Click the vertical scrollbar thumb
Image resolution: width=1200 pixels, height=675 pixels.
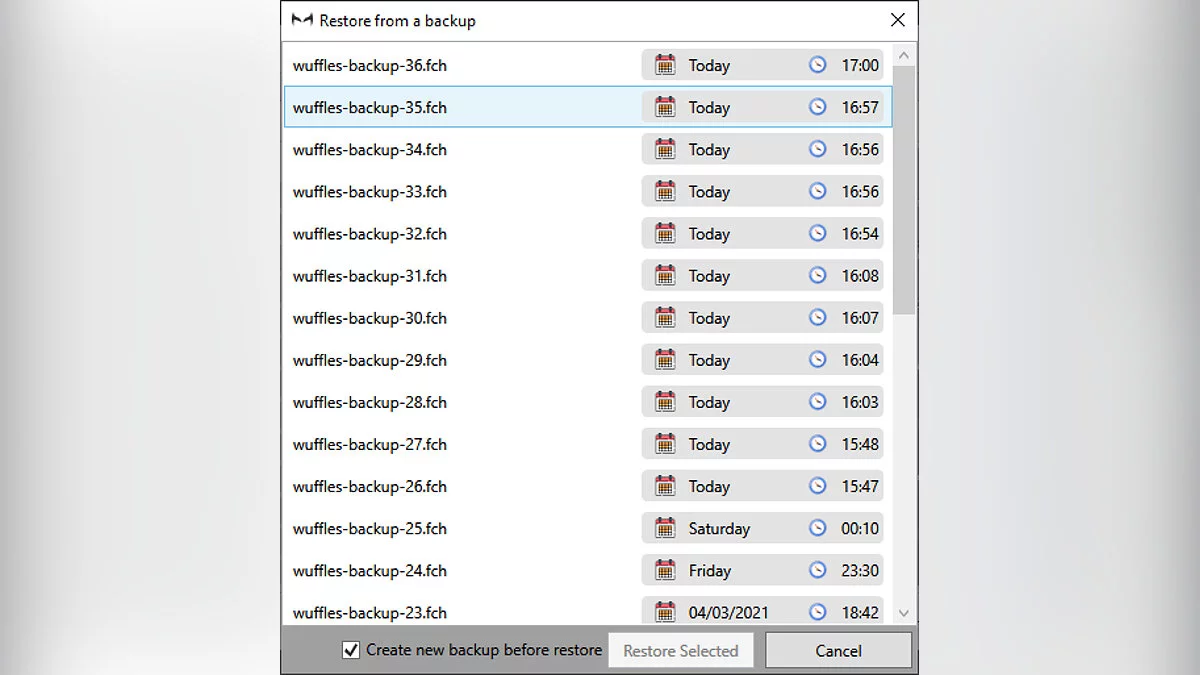pyautogui.click(x=904, y=190)
